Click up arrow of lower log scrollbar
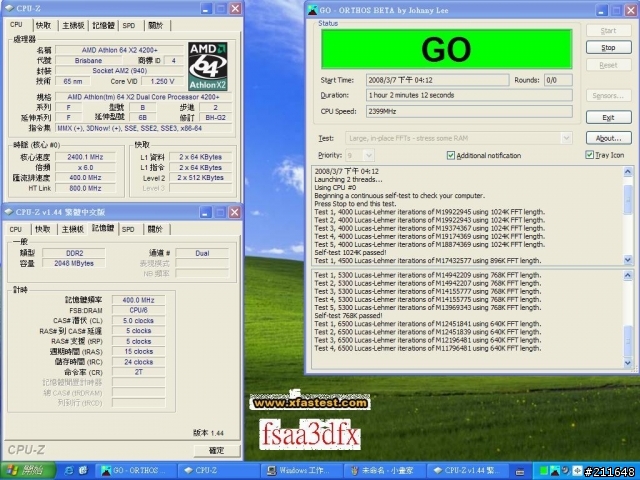The width and height of the screenshot is (640, 480). [628, 276]
